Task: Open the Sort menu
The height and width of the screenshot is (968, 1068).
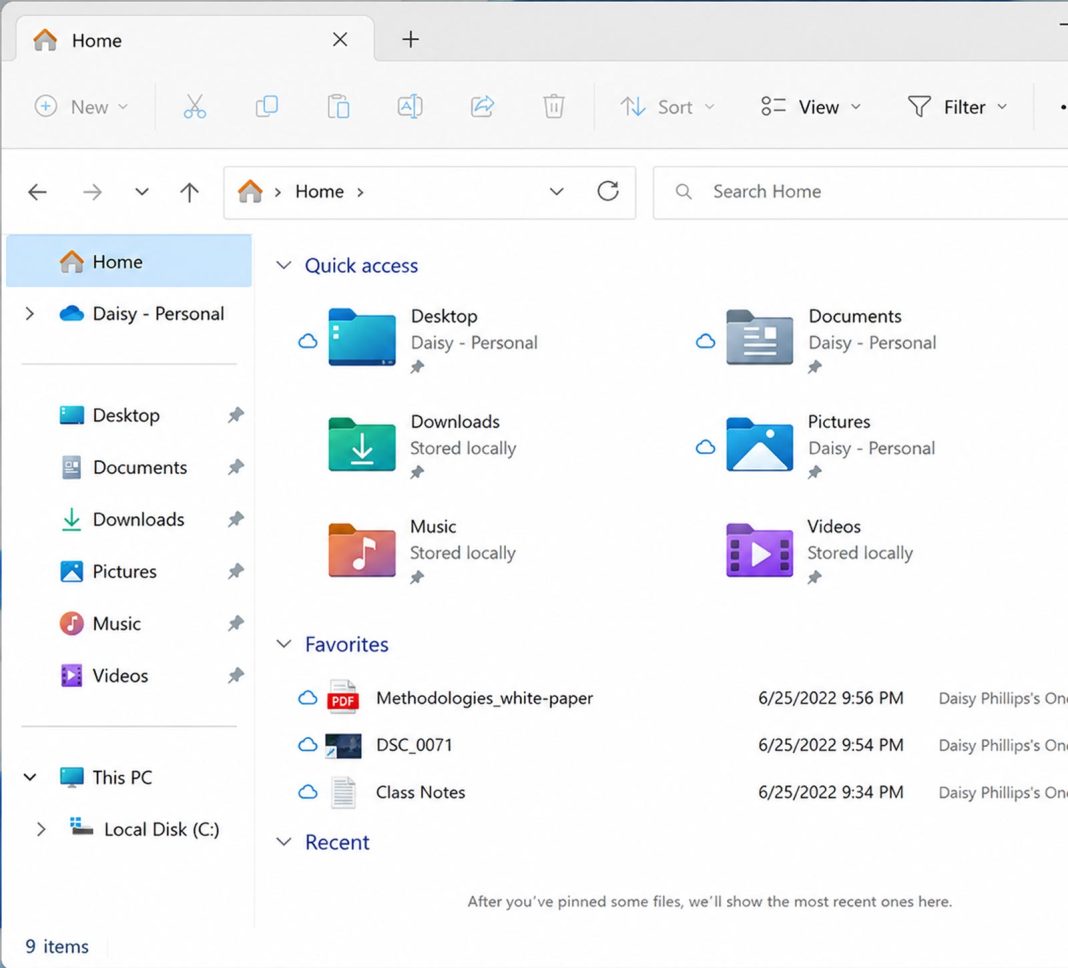Action: pyautogui.click(x=668, y=107)
